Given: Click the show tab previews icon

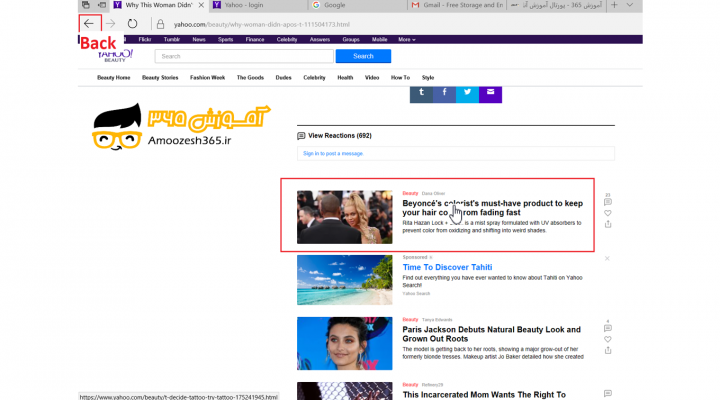Looking at the screenshot, I should pyautogui.click(x=102, y=5).
